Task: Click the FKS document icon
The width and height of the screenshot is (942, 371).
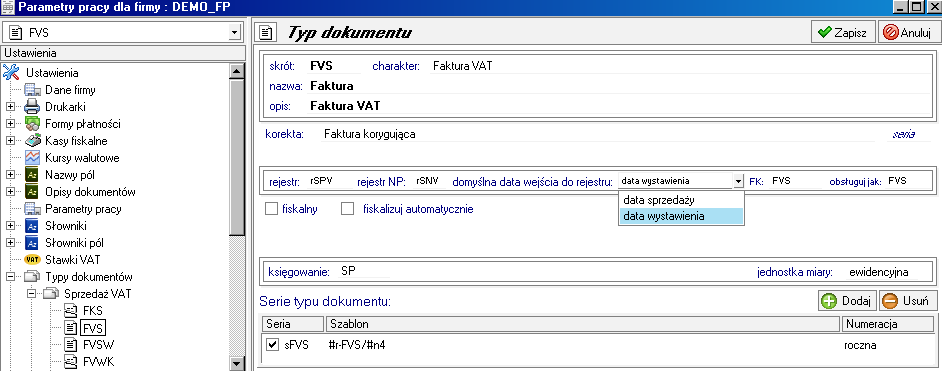Action: tap(71, 311)
